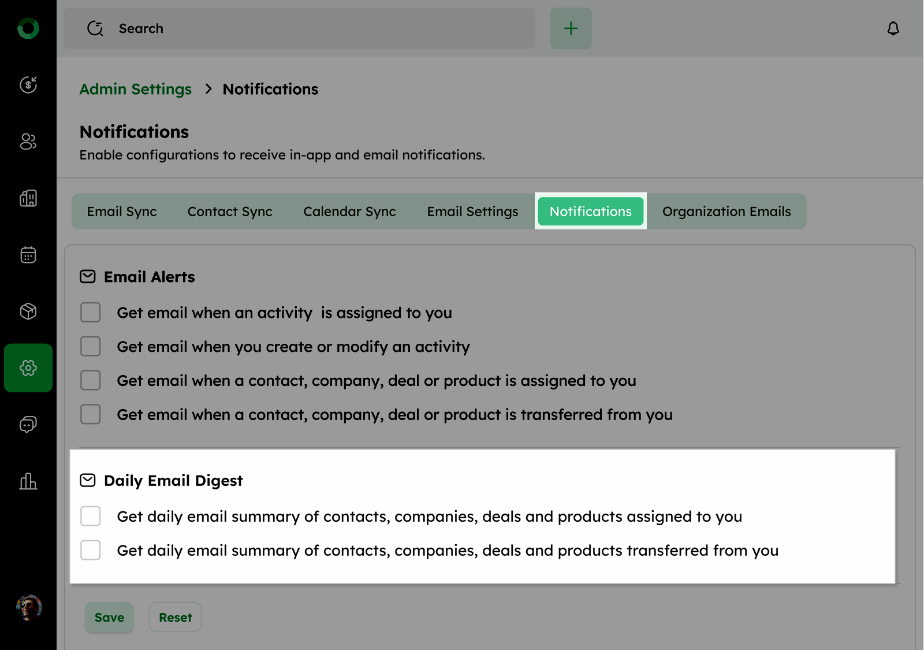Go to Admin Settings breadcrumb link
The height and width of the screenshot is (650, 924).
click(x=136, y=89)
